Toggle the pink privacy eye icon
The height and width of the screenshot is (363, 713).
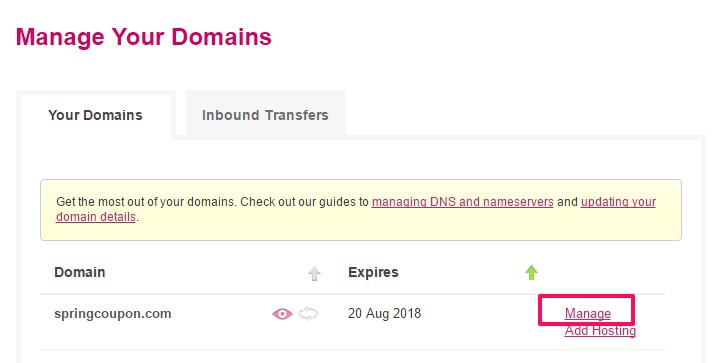pyautogui.click(x=282, y=314)
